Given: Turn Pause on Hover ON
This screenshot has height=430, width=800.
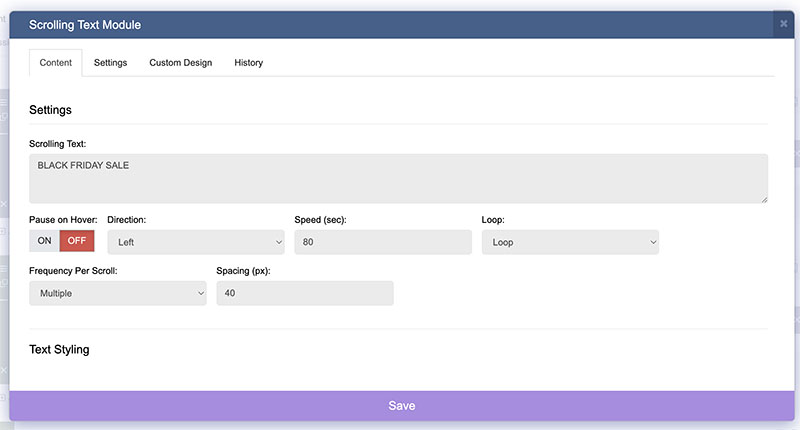Looking at the screenshot, I should coord(45,241).
